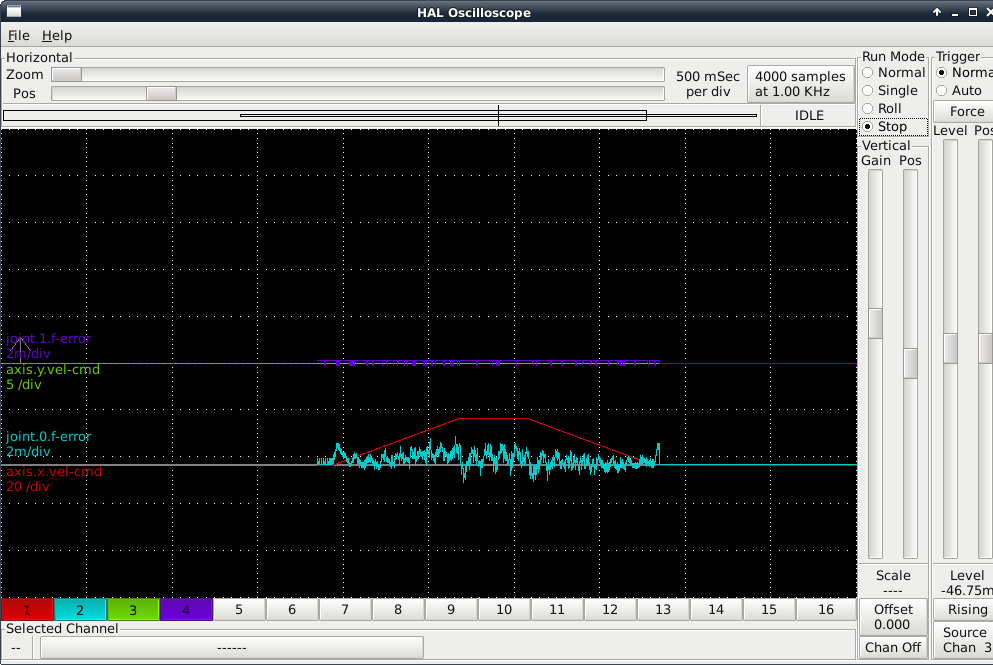993x665 pixels.
Task: Click the Chan Off button
Action: click(893, 647)
